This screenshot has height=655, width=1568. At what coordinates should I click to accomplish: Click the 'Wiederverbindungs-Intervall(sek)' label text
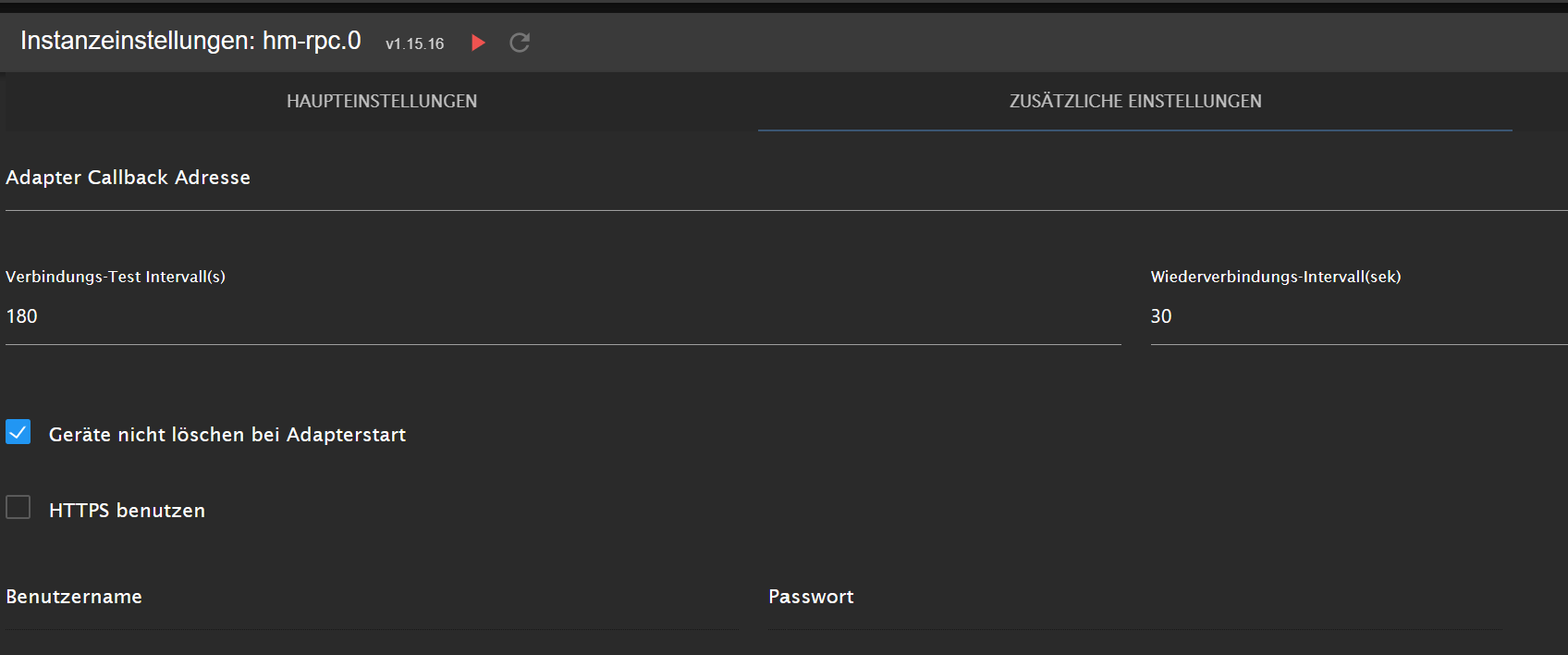[1275, 277]
